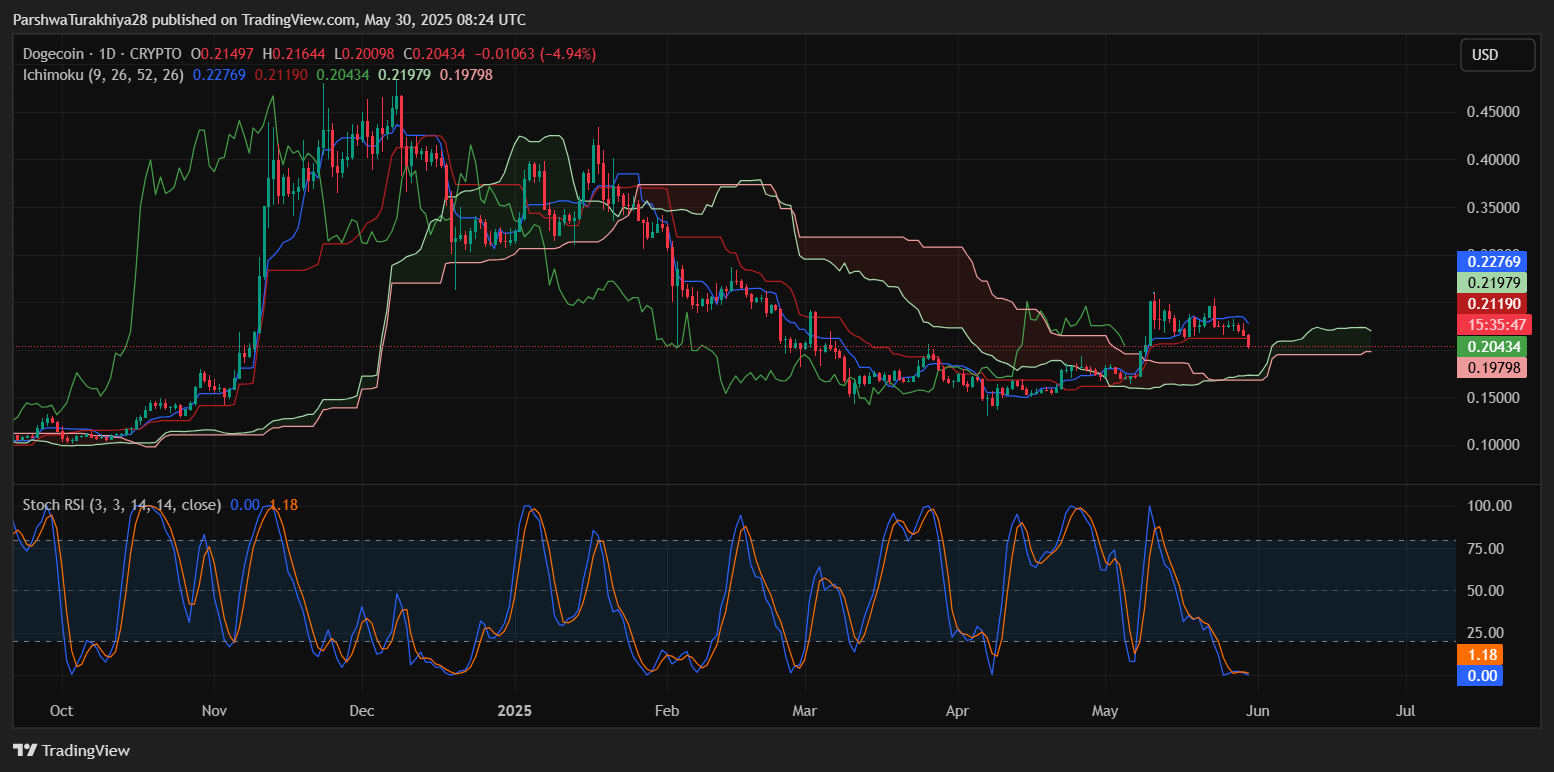Select the Ichimoku indicator legend label
This screenshot has width=1554, height=772.
(104, 74)
